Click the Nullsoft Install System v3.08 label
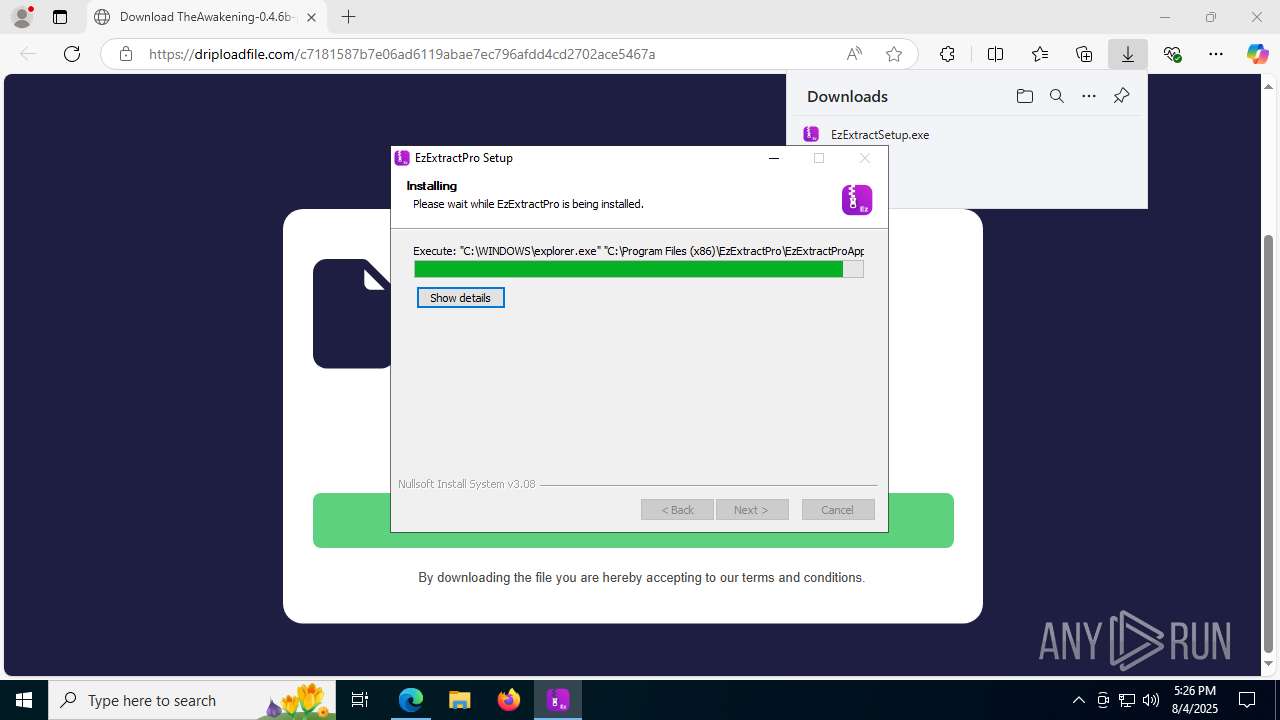1280x720 pixels. click(x=467, y=484)
